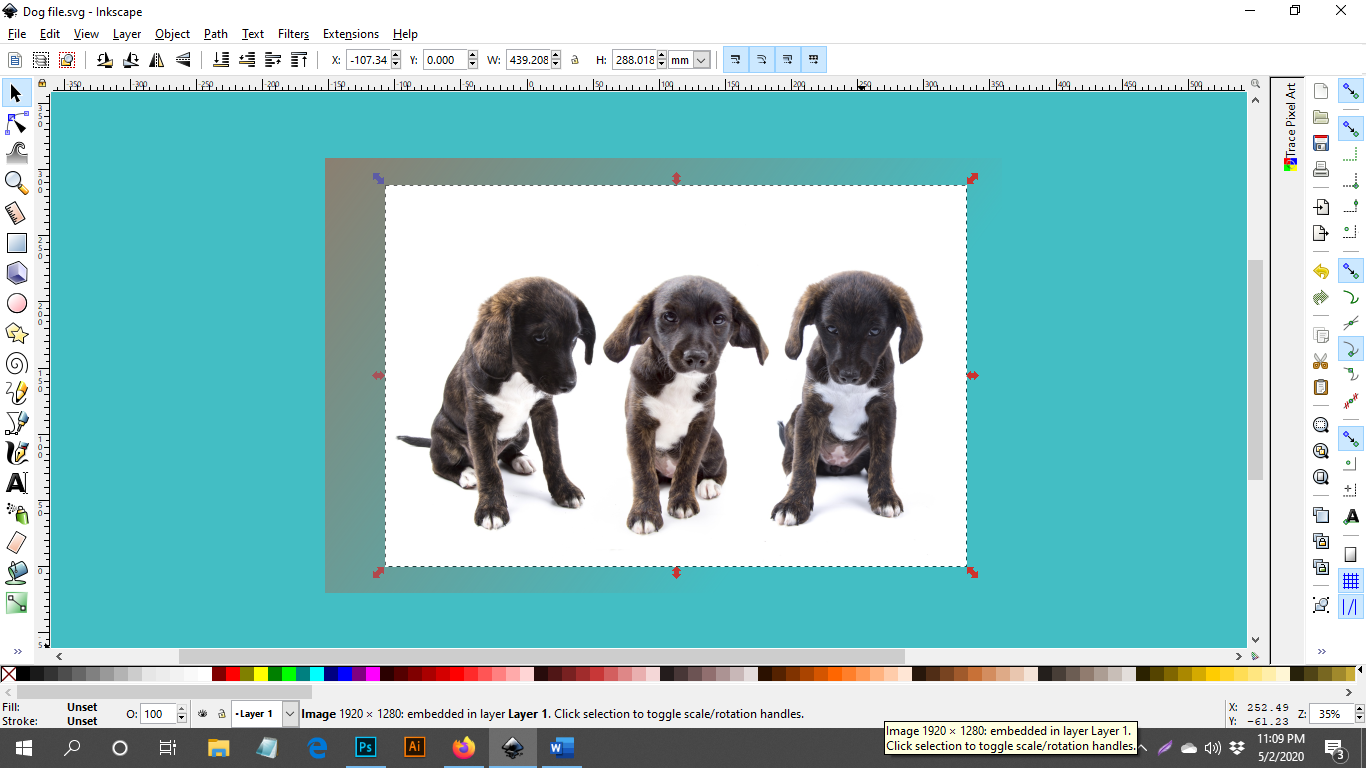Select the Eraser tool
1366x768 pixels.
(16, 543)
